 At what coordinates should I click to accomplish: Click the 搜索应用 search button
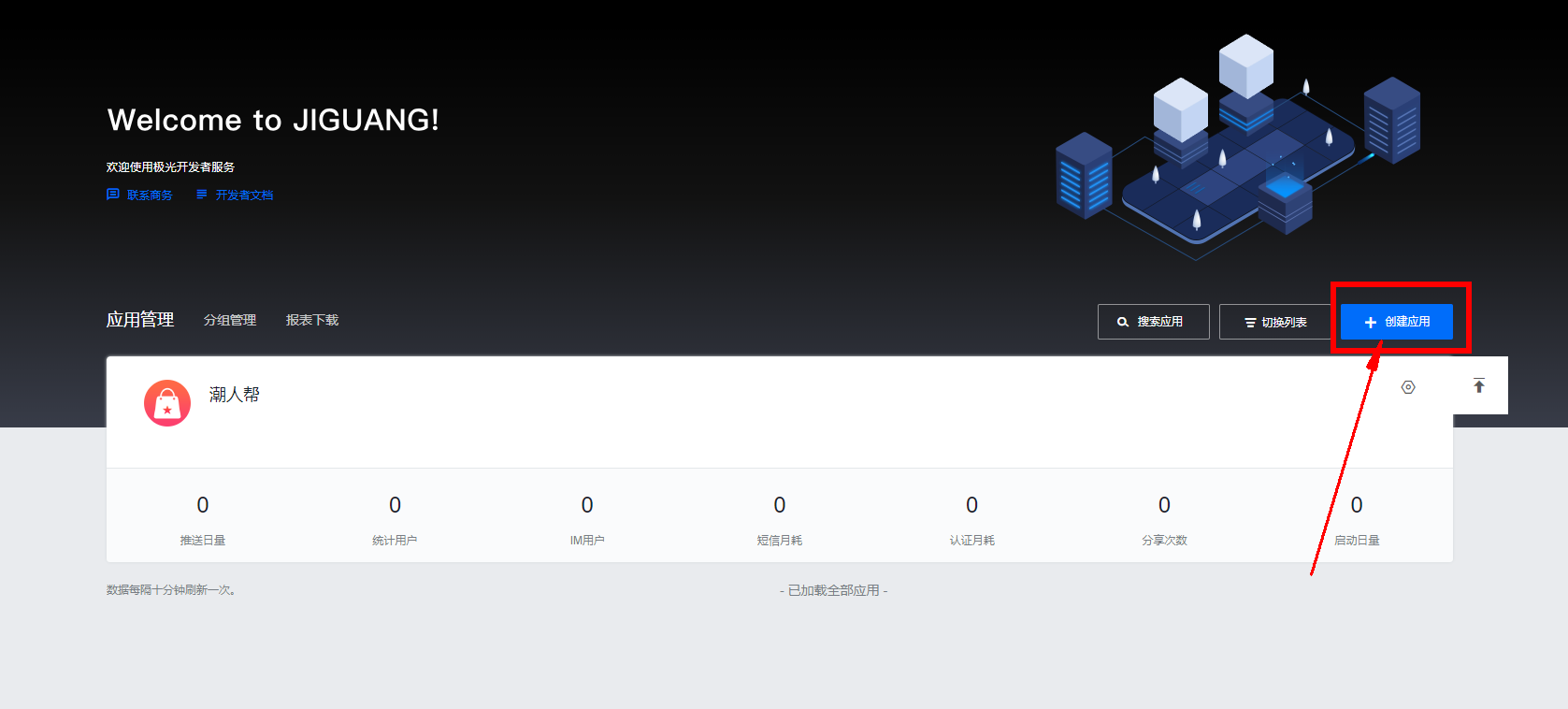pyautogui.click(x=1153, y=322)
